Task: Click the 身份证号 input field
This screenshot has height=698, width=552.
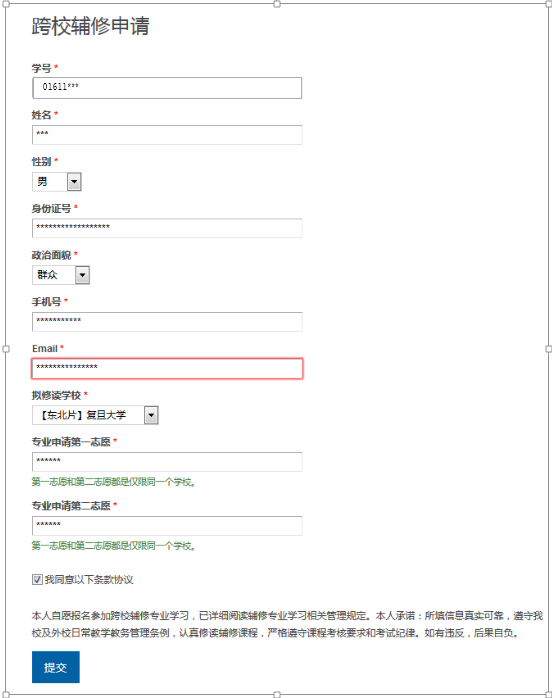Action: pyautogui.click(x=167, y=228)
